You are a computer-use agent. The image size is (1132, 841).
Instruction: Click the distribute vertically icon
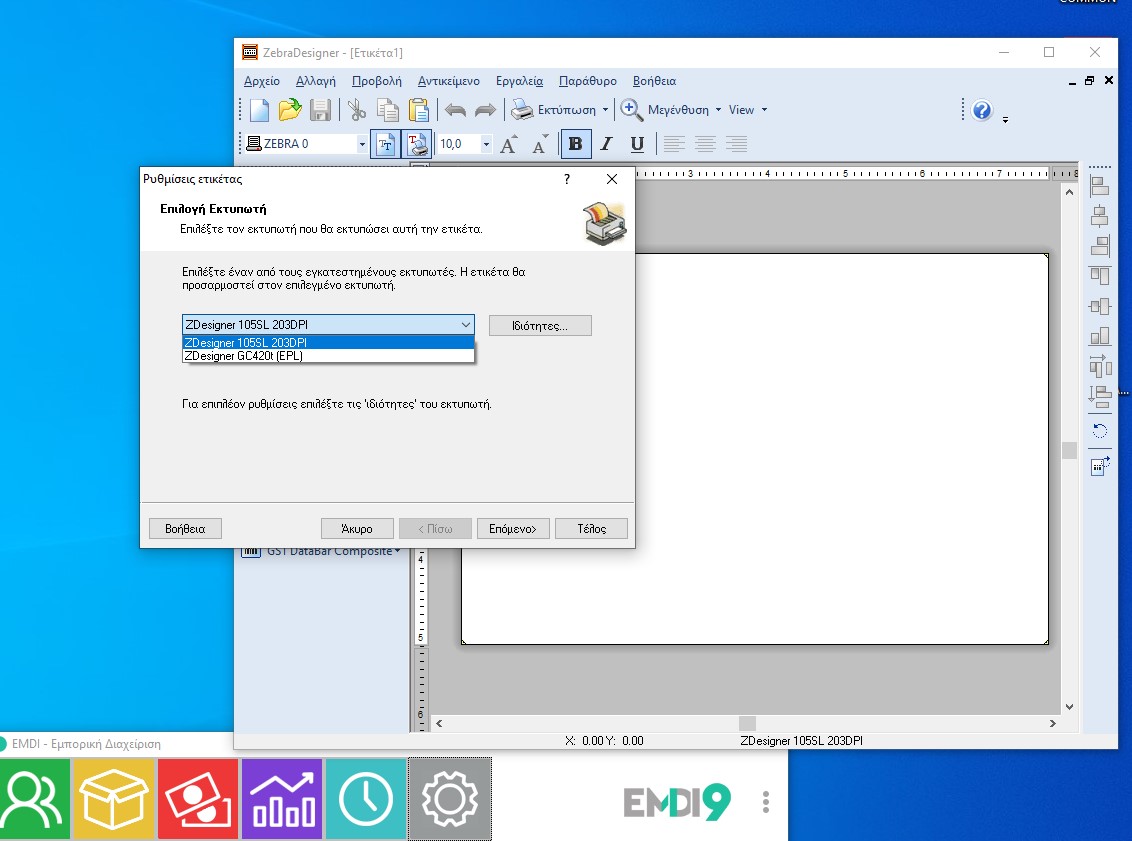[1100, 396]
